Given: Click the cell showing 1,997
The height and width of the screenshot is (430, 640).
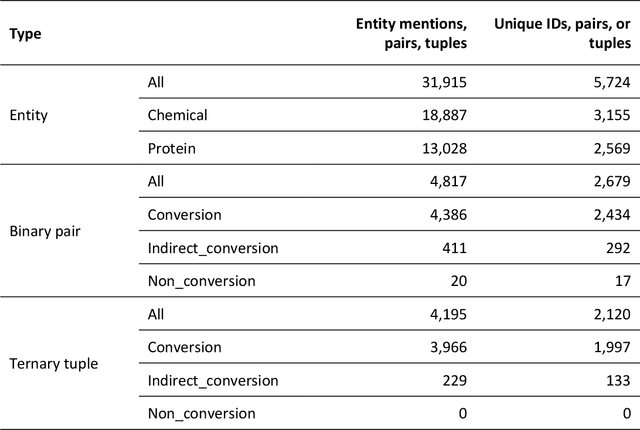Looking at the screenshot, I should [x=612, y=347].
